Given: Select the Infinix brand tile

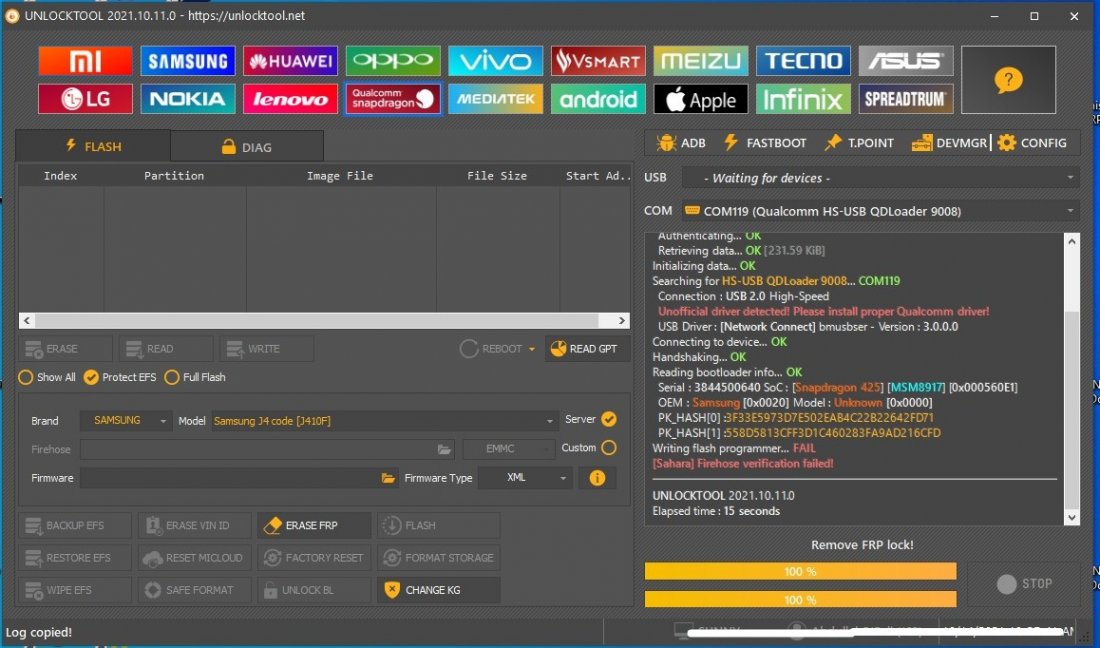Looking at the screenshot, I should click(x=803, y=99).
